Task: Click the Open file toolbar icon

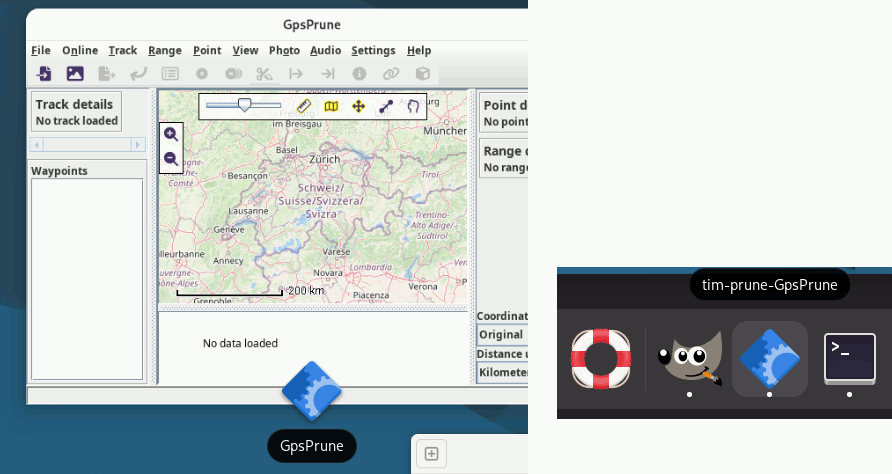Action: pyautogui.click(x=43, y=73)
